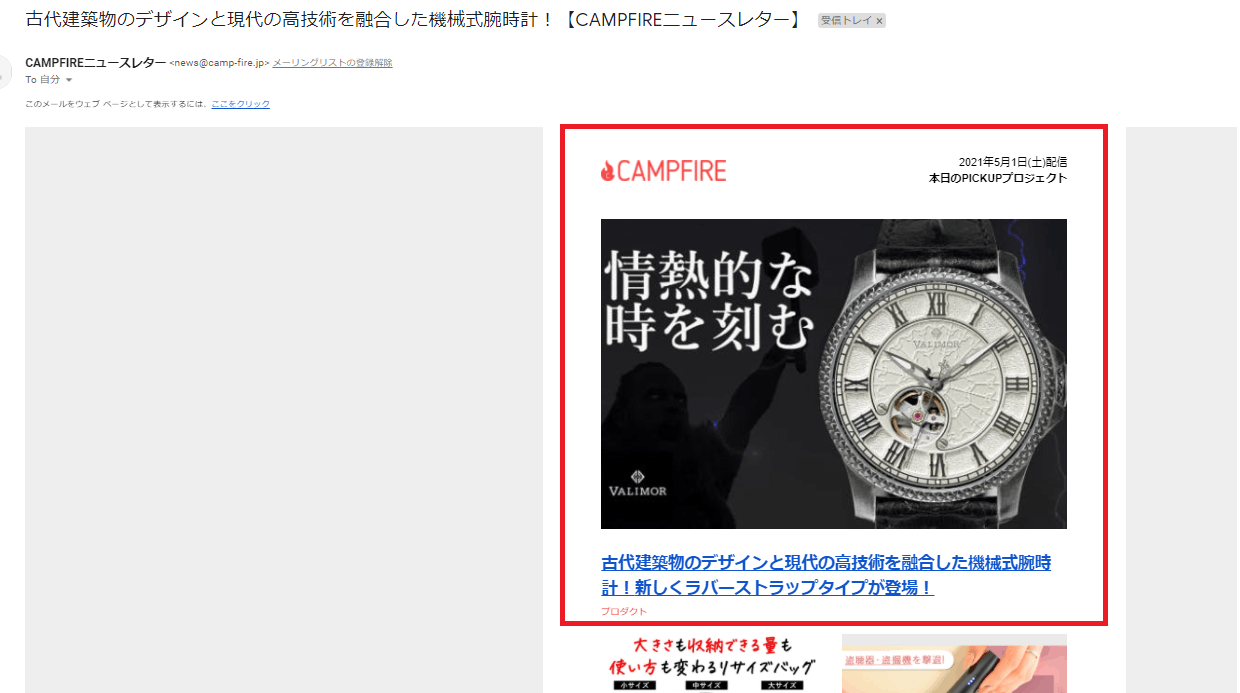
Task: Open the リサイズバッグ bag project thumbnail
Action: 714,663
